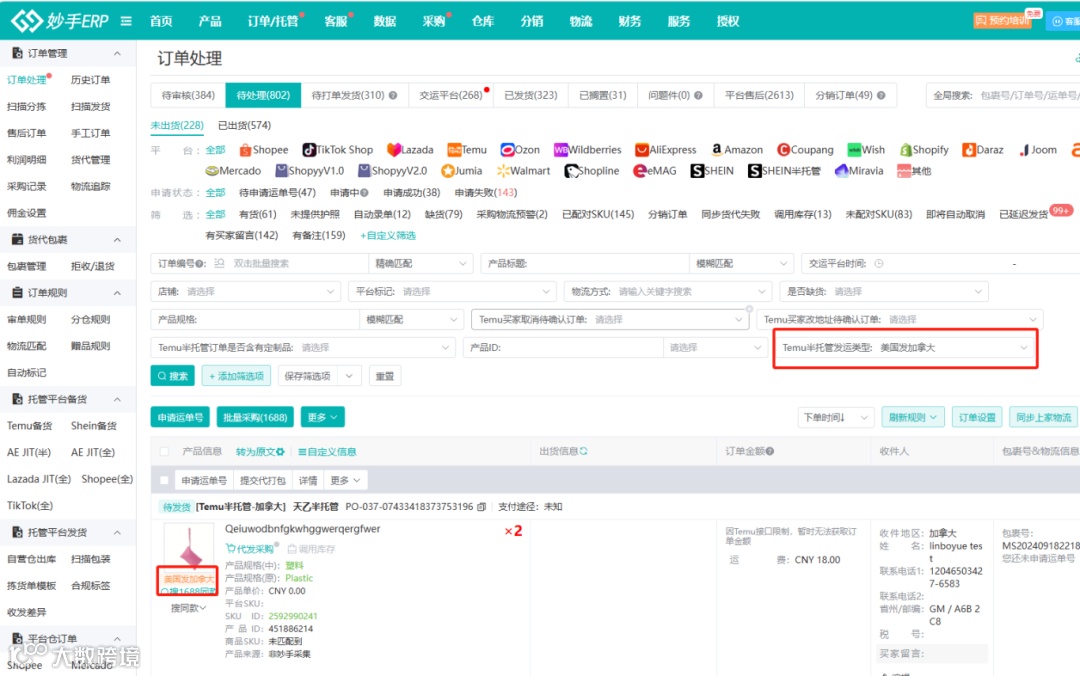The width and height of the screenshot is (1080, 676).
Task: Click green 申请运单号 button
Action: coord(180,417)
